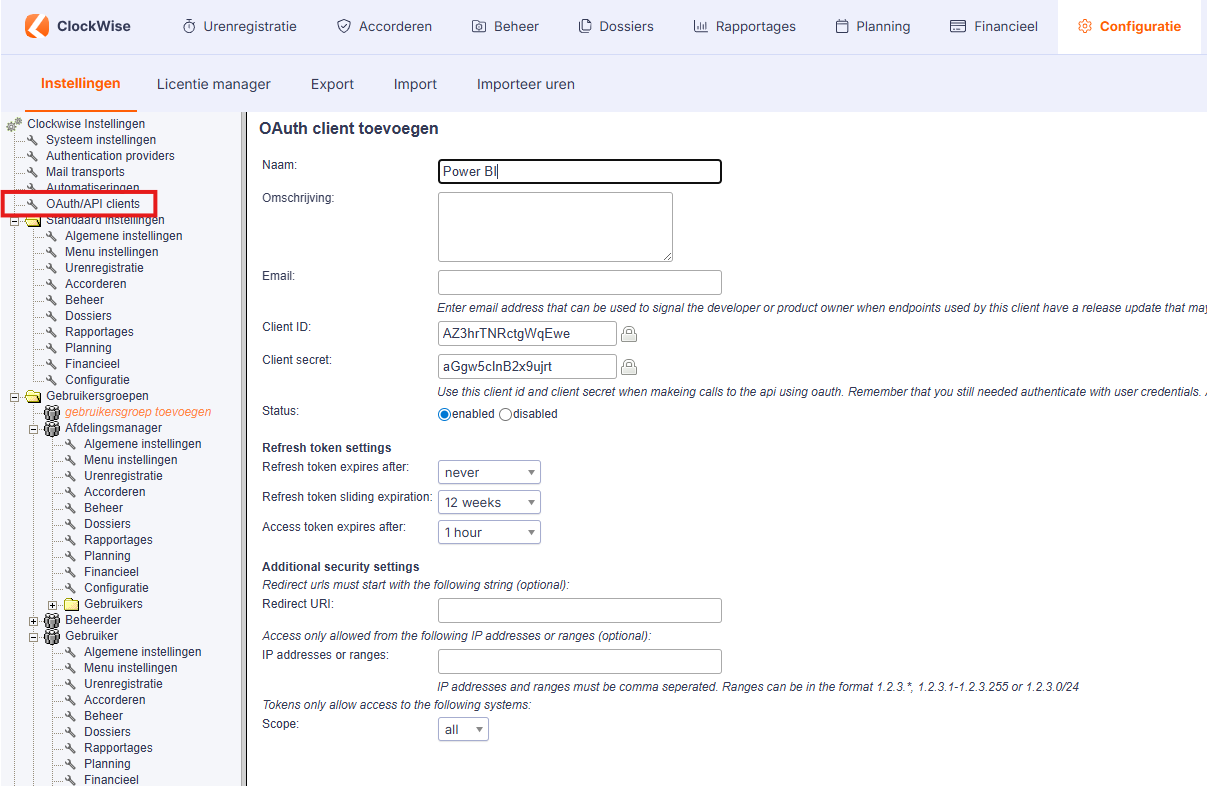
Task: Click the gebruikersgroep toevoegen link
Action: pyautogui.click(x=138, y=411)
